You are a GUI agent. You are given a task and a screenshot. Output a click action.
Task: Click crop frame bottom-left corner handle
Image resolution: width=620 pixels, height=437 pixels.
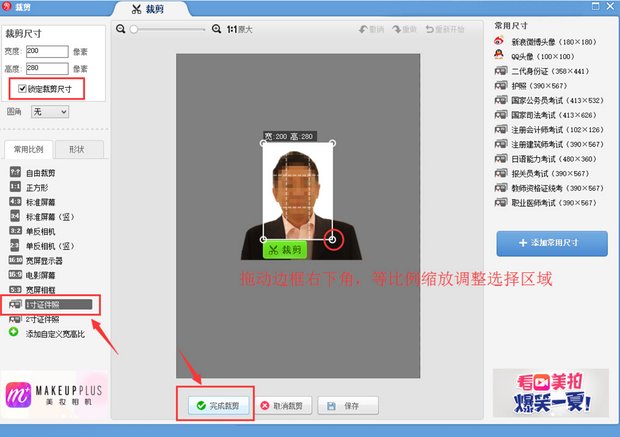point(263,239)
